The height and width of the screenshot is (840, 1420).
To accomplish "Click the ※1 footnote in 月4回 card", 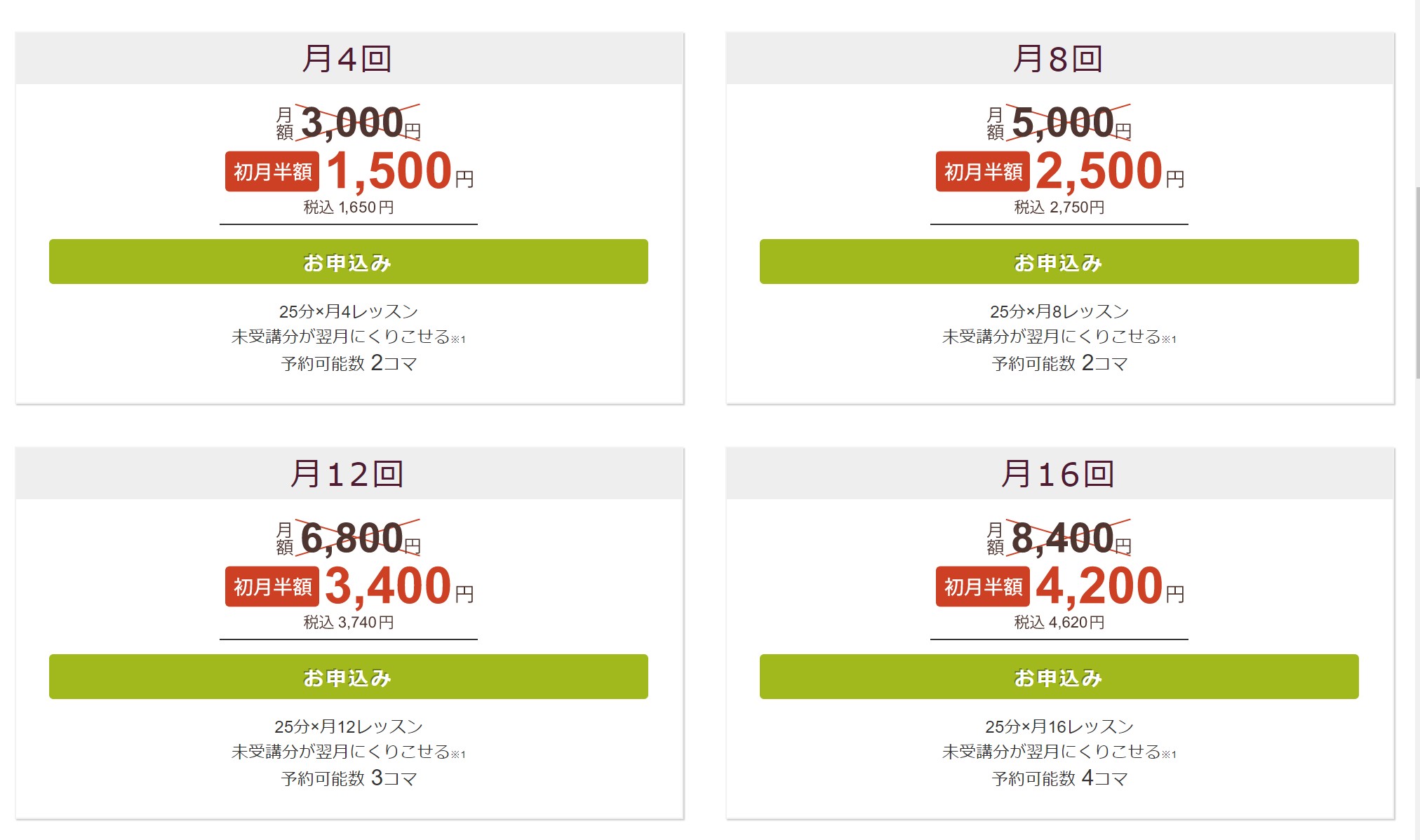I will tap(458, 339).
